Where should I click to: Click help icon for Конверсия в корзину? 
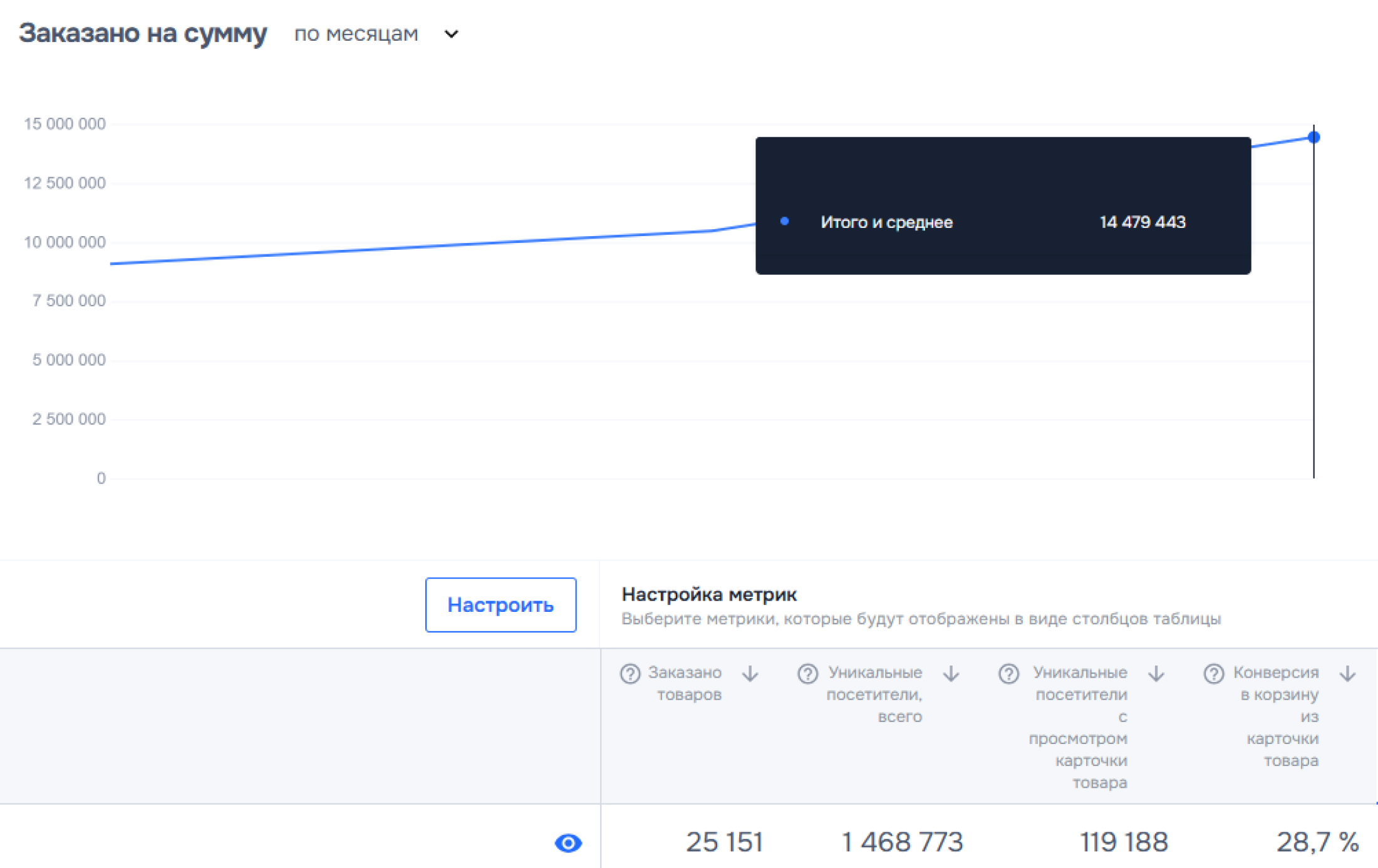tap(1213, 674)
